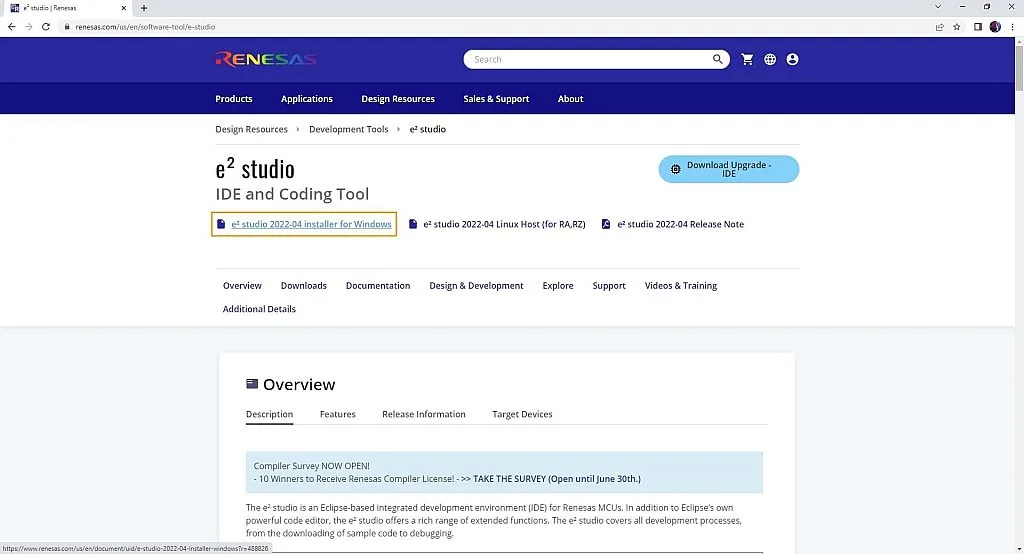The image size is (1024, 554).
Task: Open a new browser tab
Action: click(x=144, y=8)
